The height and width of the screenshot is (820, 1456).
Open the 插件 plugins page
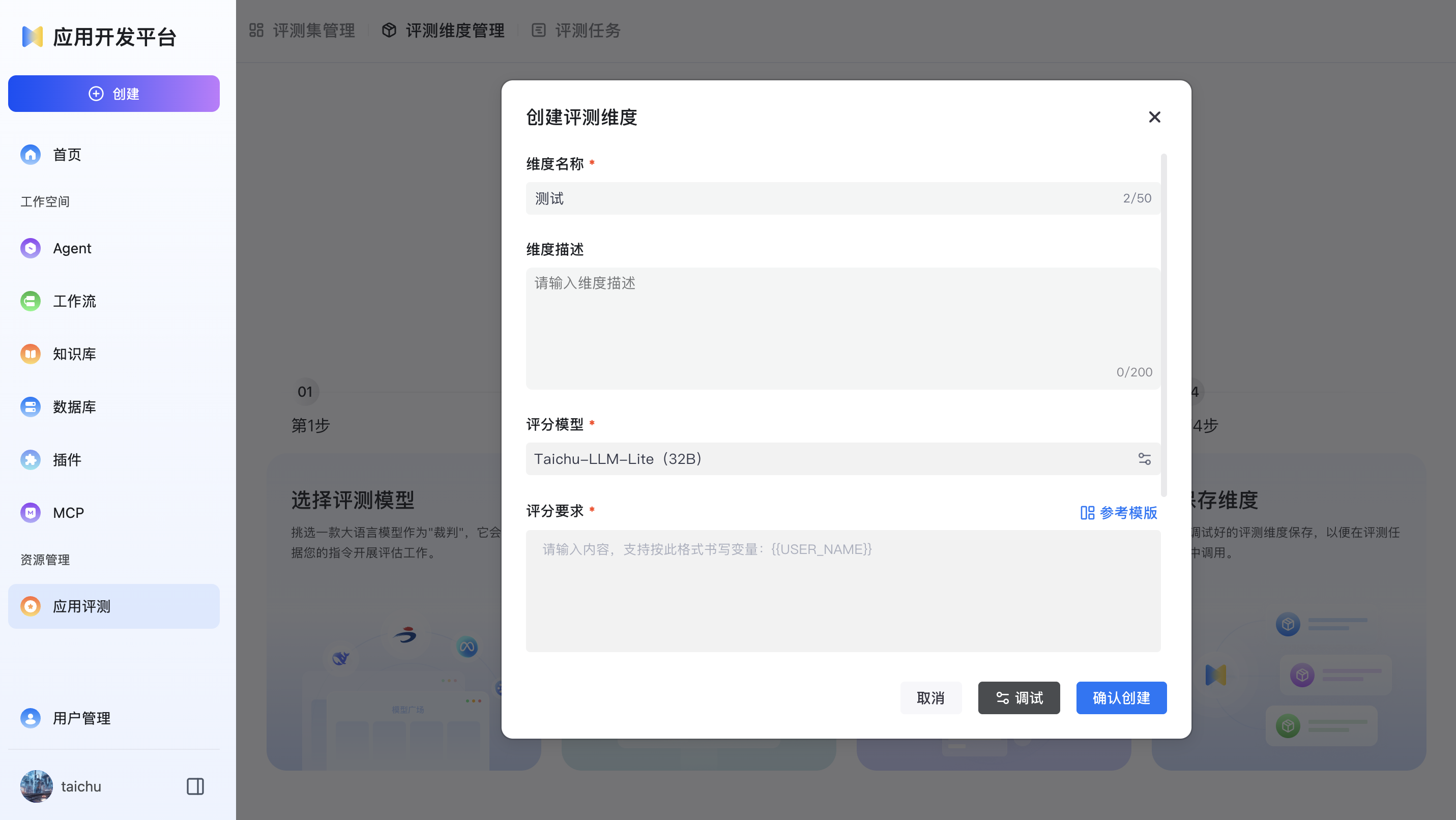(x=67, y=460)
